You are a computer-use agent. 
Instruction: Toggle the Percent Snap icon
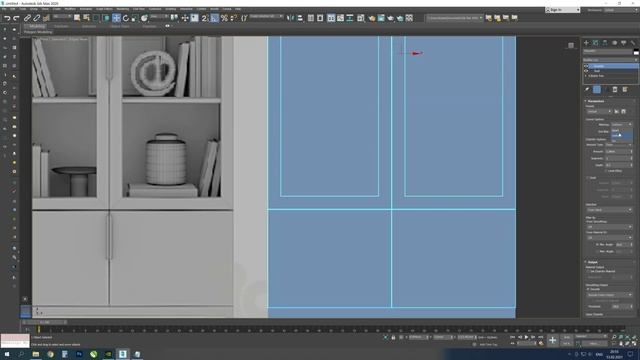pos(224,18)
